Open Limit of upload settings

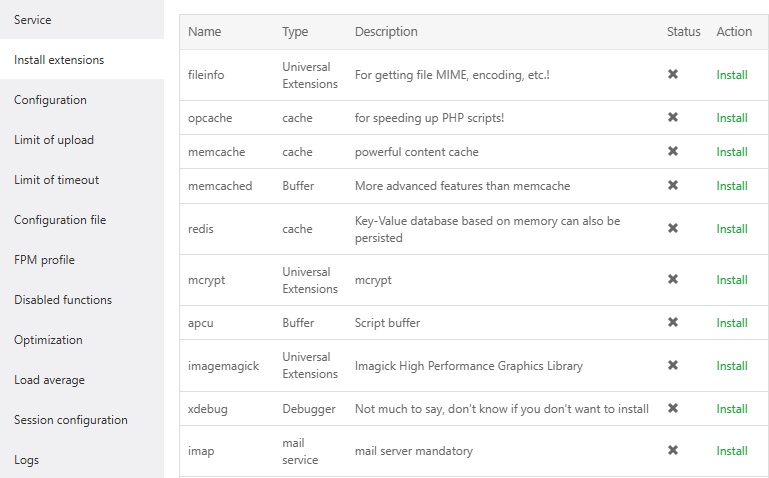pos(54,140)
